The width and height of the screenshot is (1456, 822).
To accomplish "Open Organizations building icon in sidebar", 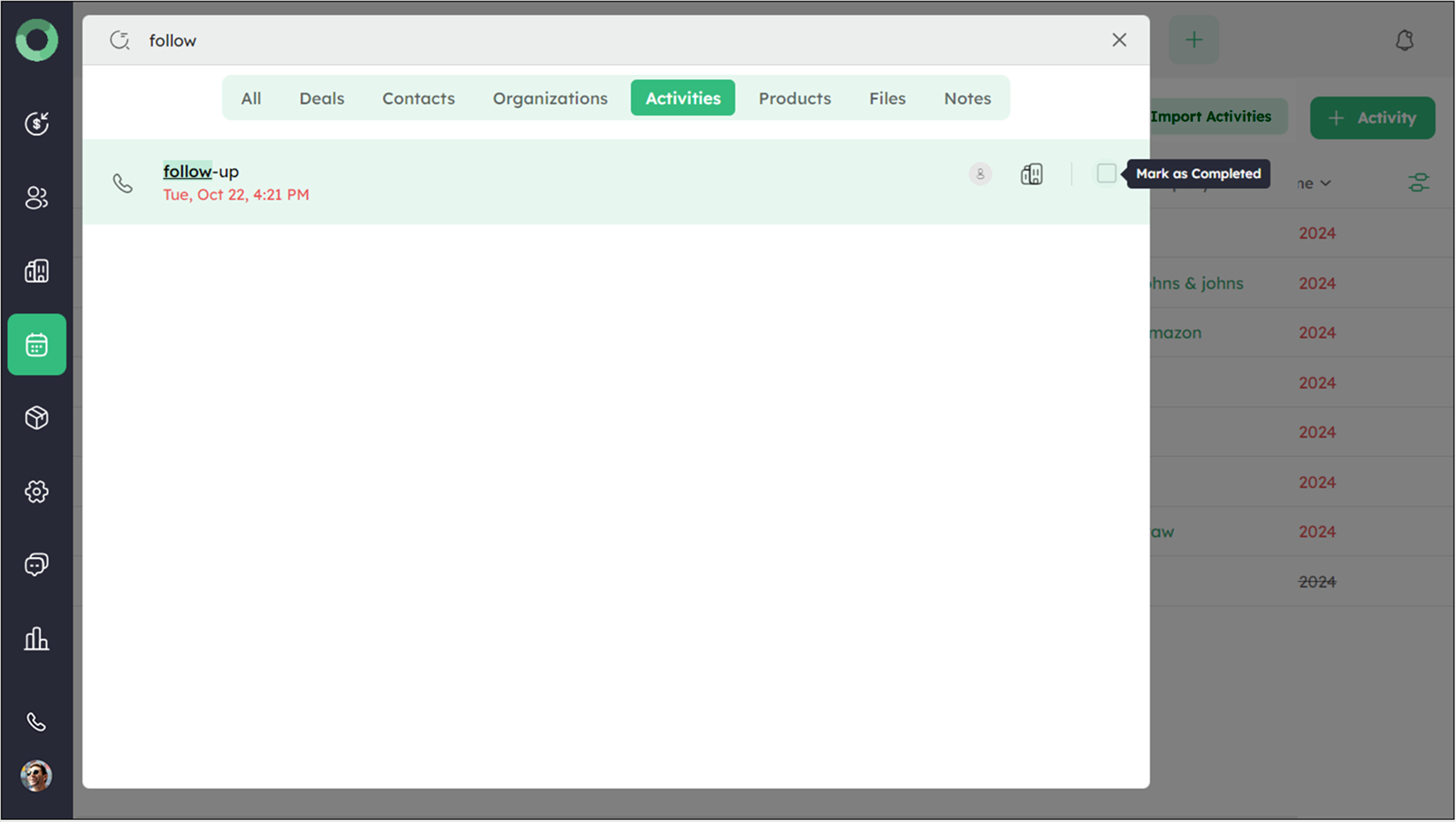I will [x=37, y=271].
